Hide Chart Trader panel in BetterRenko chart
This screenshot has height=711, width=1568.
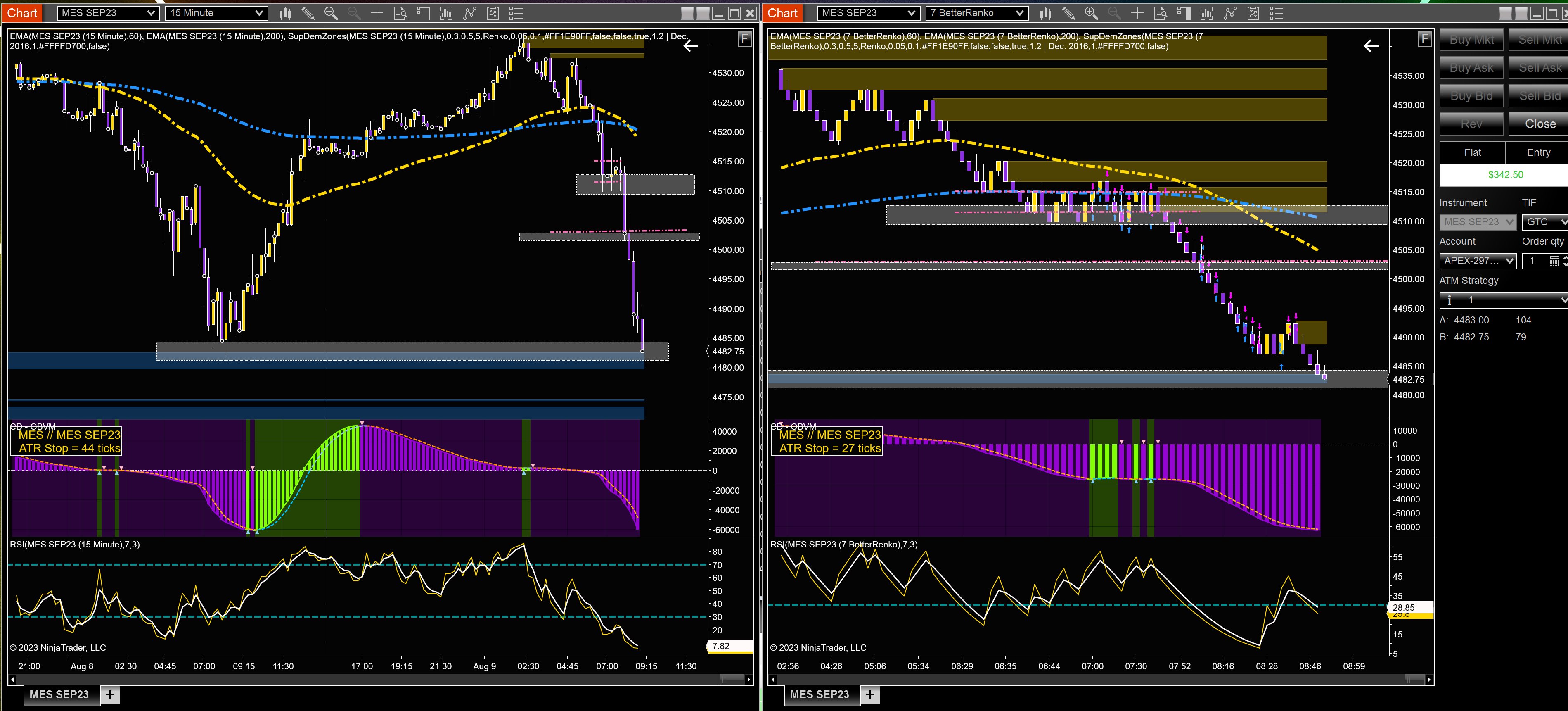tap(1184, 13)
